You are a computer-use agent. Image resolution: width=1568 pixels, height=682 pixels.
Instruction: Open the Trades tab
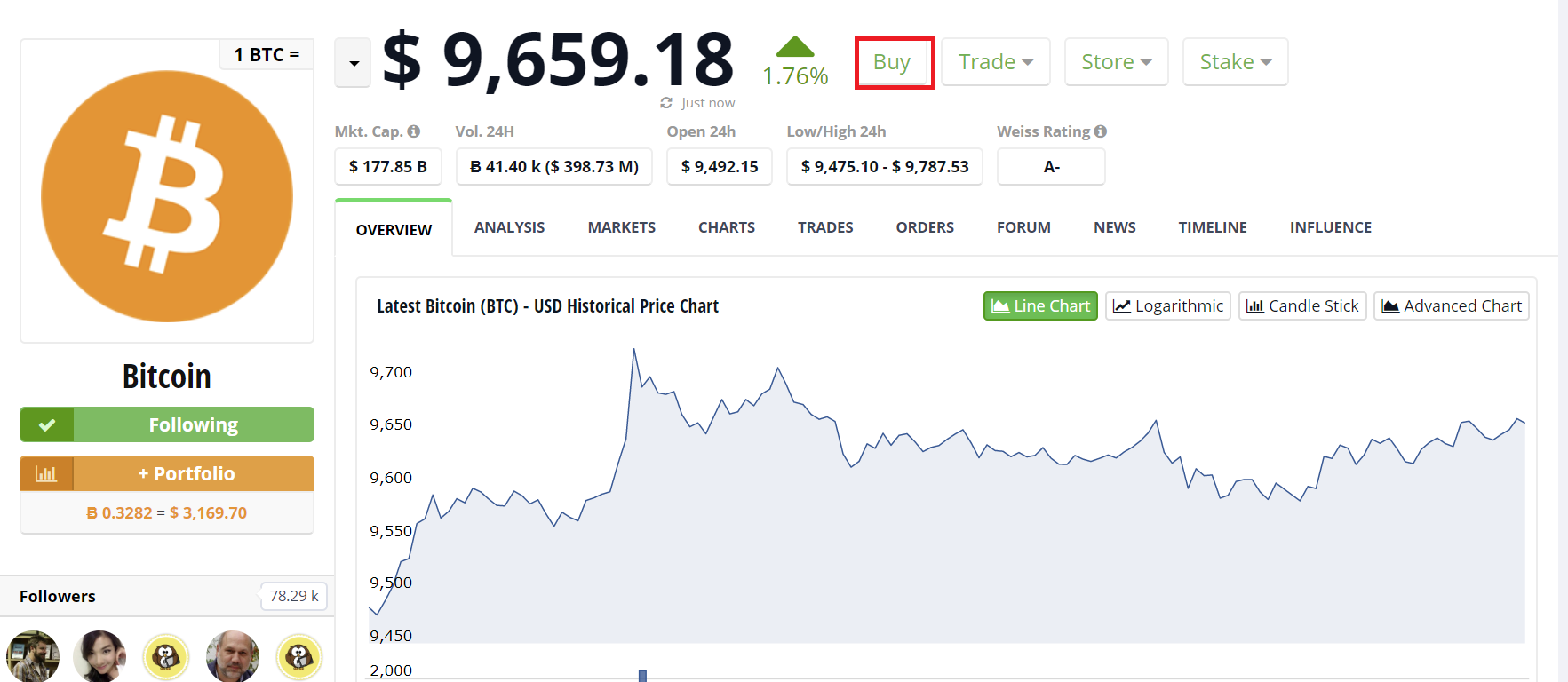[x=825, y=227]
